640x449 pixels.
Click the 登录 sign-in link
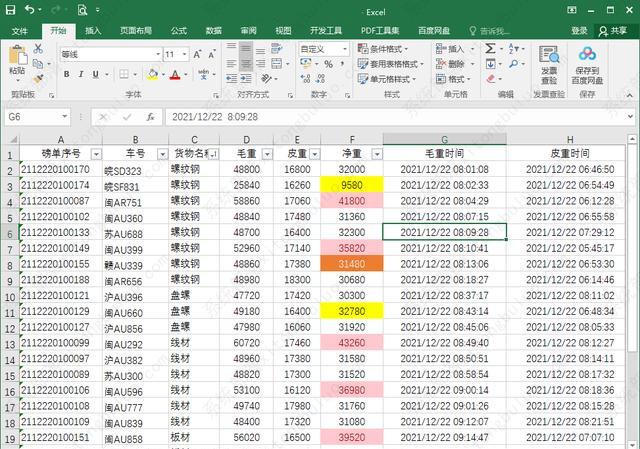click(x=580, y=31)
